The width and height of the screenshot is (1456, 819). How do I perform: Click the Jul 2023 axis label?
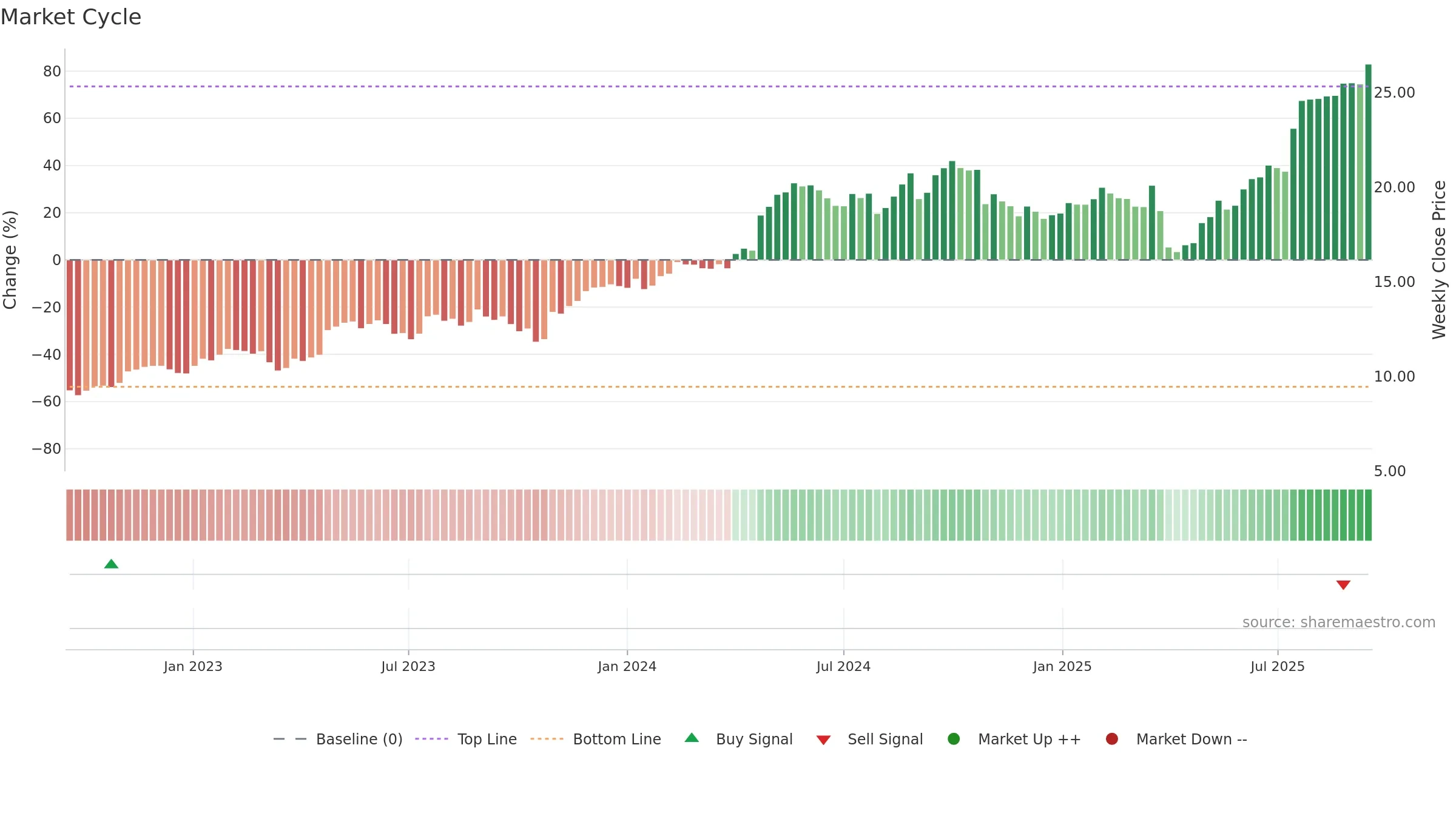(408, 667)
